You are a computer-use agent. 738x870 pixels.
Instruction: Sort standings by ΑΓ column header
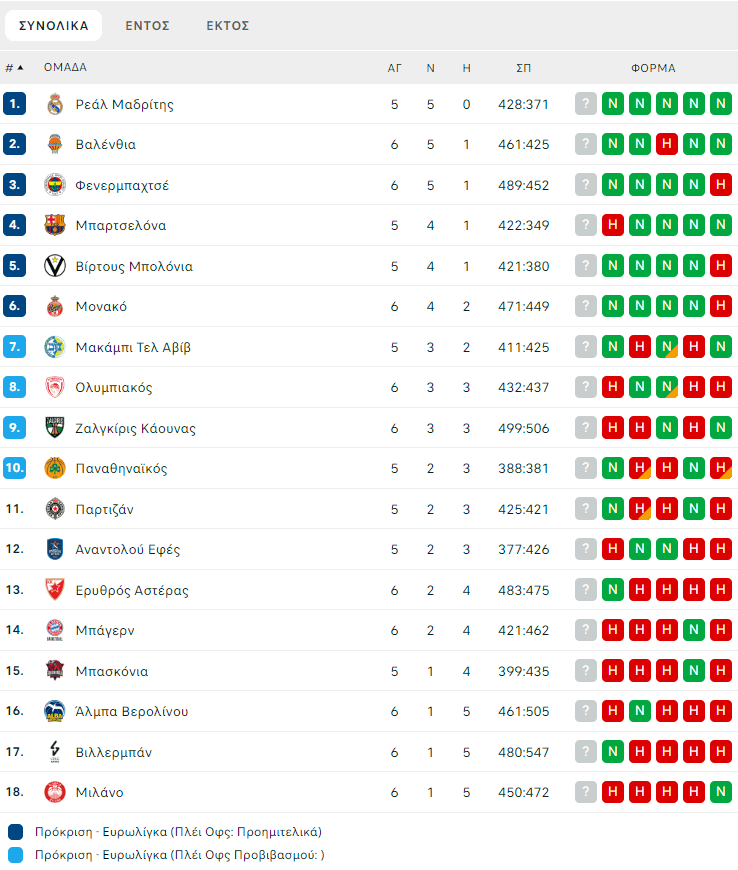pos(395,68)
